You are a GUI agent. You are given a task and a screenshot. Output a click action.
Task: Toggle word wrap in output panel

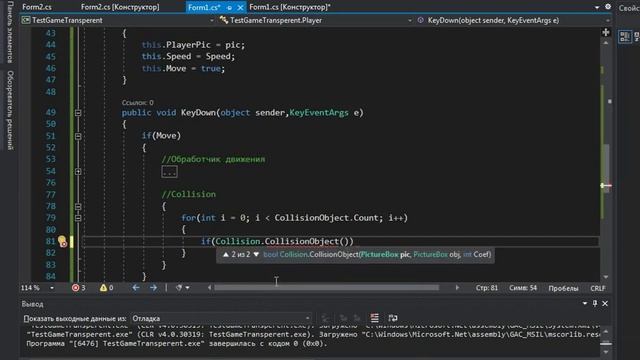pyautogui.click(x=393, y=318)
